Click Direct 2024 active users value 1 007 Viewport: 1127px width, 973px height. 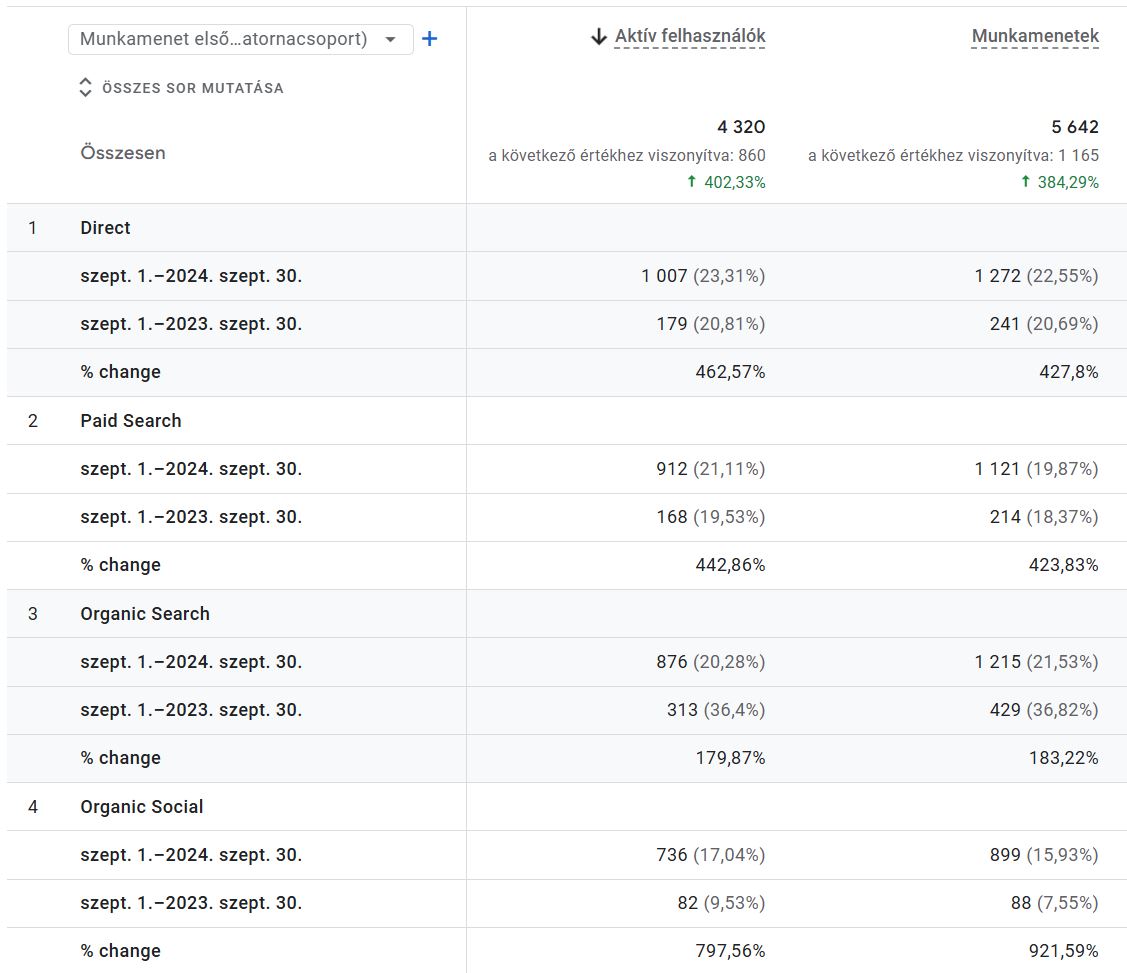(664, 276)
